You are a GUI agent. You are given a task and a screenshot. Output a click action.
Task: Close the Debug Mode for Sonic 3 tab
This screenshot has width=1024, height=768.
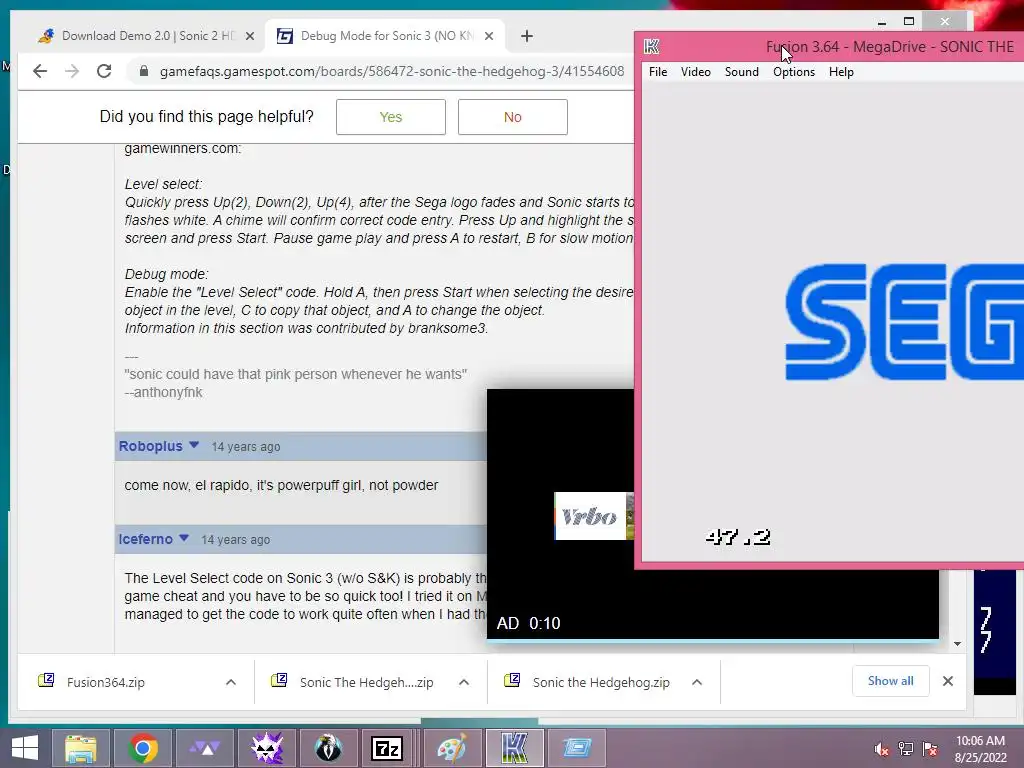[488, 37]
